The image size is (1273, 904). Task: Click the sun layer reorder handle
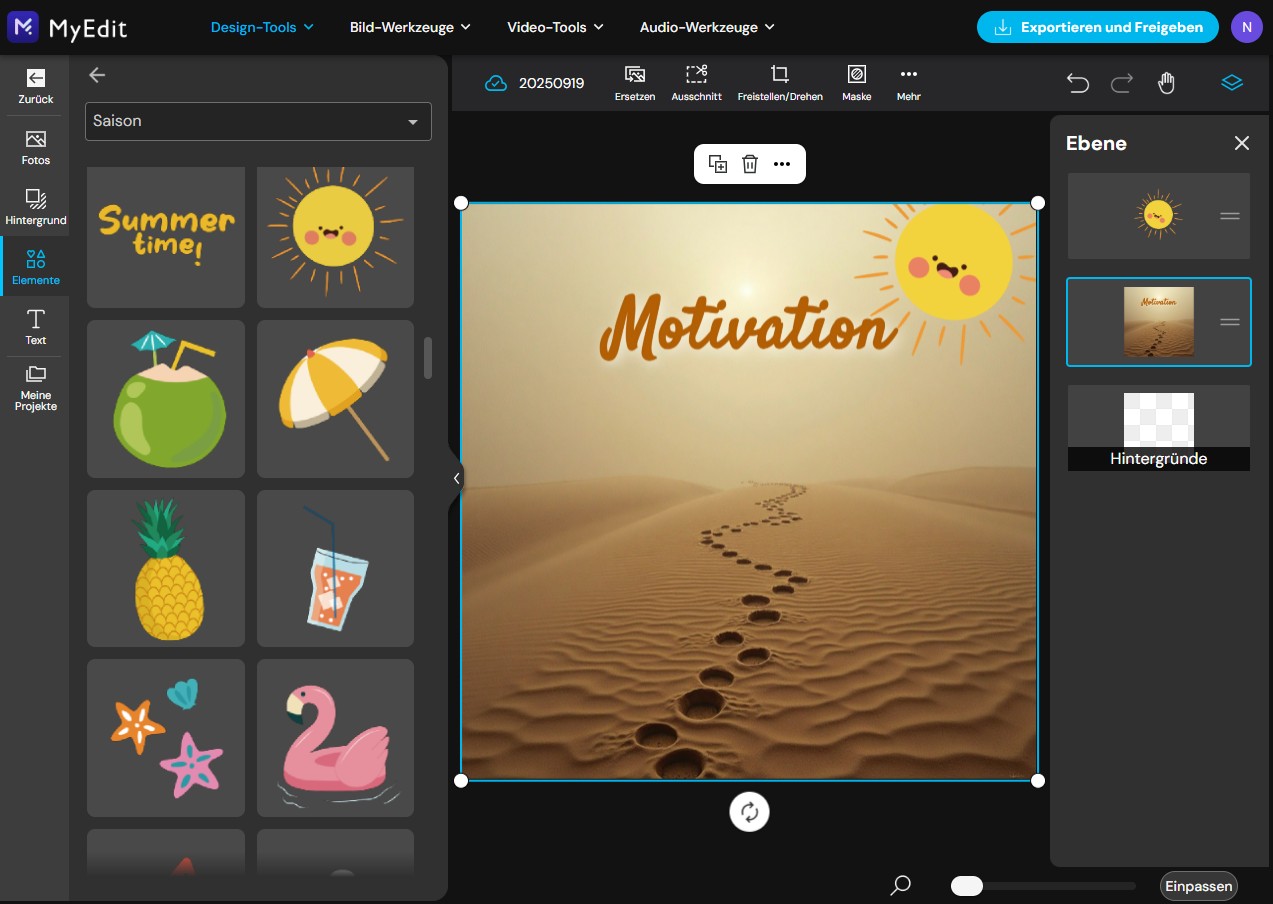tap(1230, 216)
